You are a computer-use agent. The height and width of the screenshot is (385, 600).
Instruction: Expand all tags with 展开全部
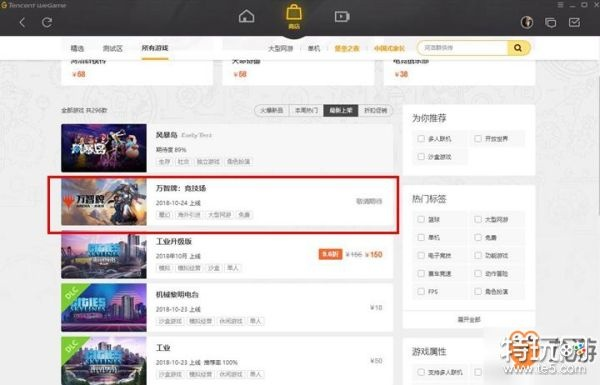click(x=469, y=320)
